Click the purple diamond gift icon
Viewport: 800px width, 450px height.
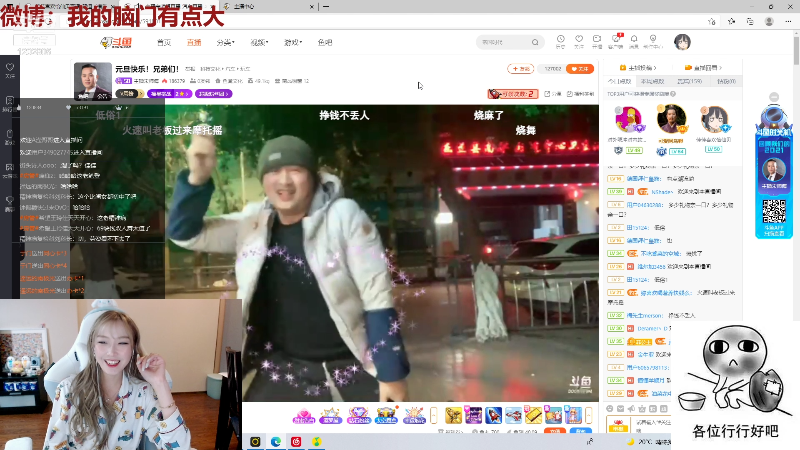click(x=358, y=415)
